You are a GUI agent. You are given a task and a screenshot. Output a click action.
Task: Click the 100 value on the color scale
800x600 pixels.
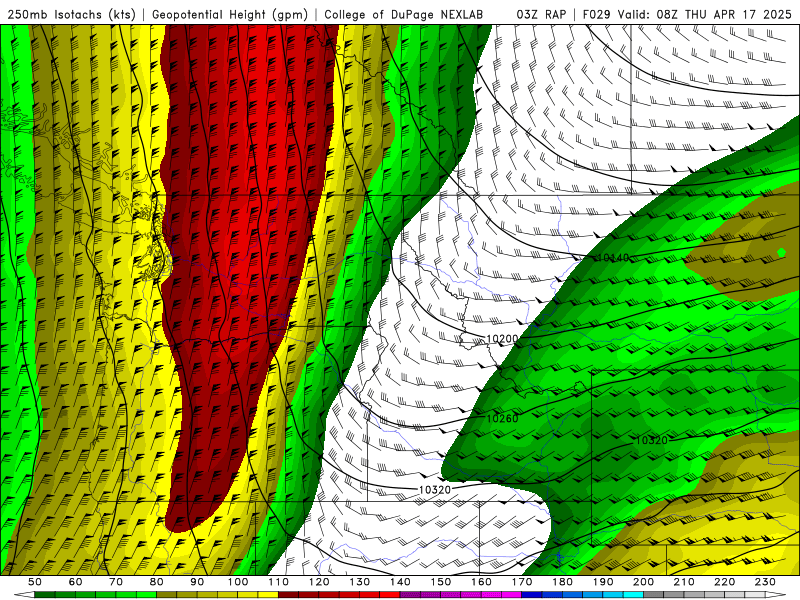[x=238, y=582]
